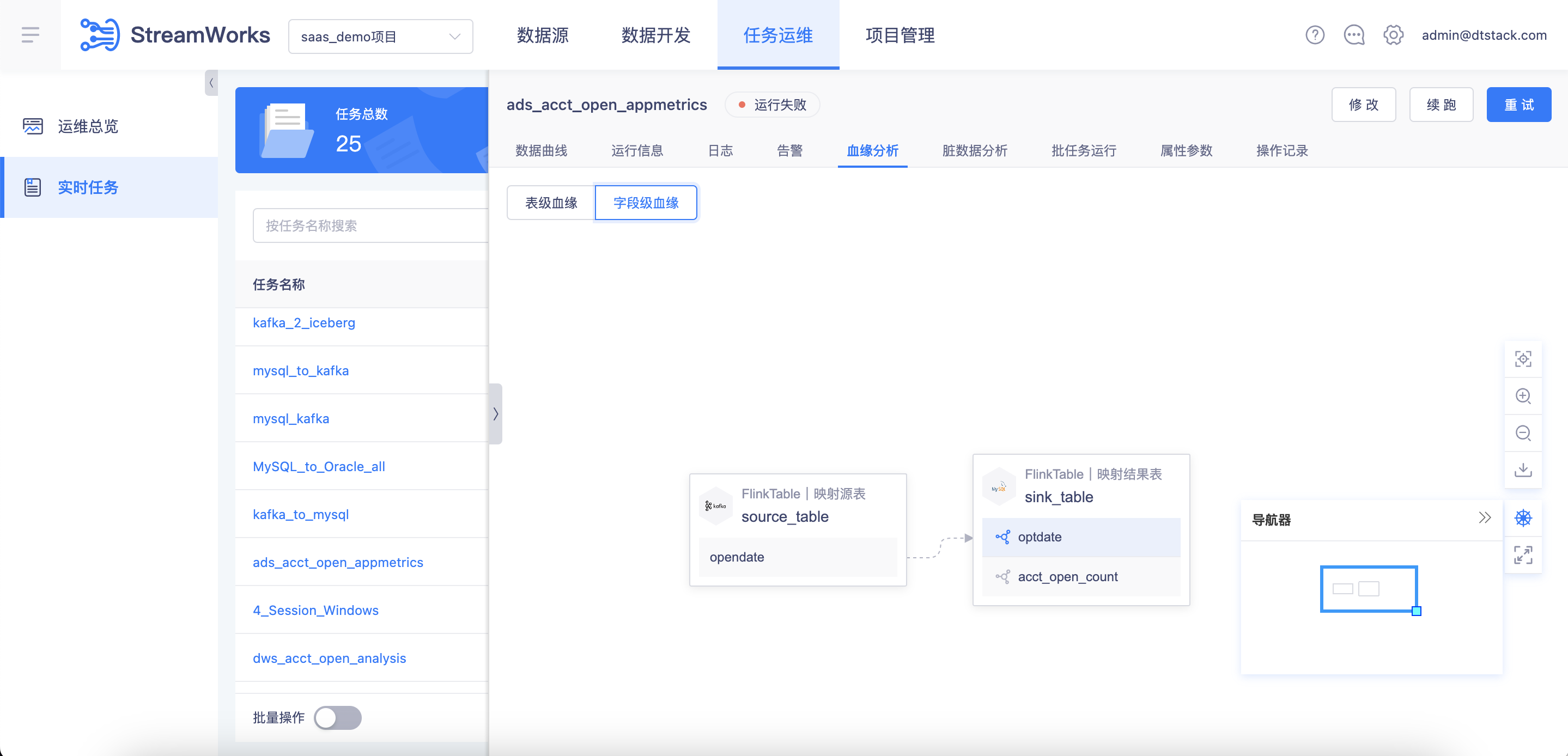Open the help question mark icon
The image size is (1568, 756).
(x=1315, y=35)
